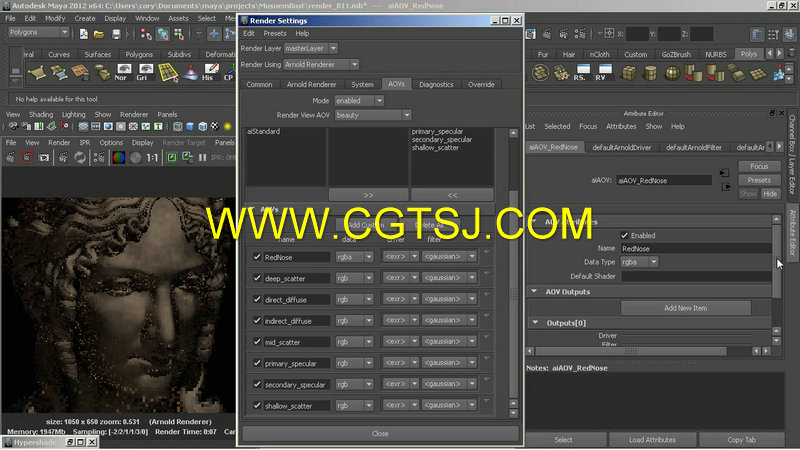Click the refresh IPR icon
800x450 pixels.
coord(80,158)
